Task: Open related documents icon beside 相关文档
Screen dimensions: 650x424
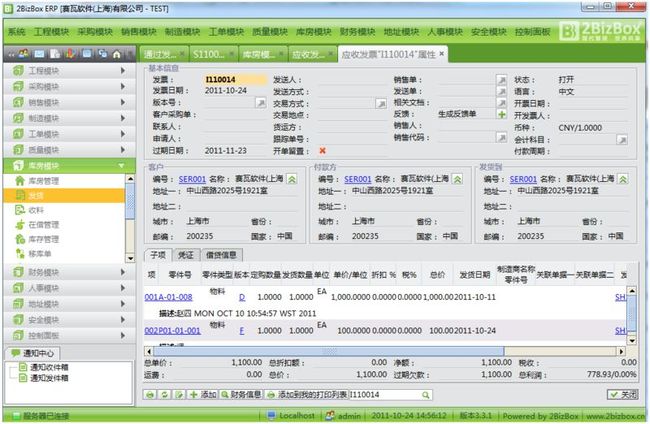Action: point(502,102)
